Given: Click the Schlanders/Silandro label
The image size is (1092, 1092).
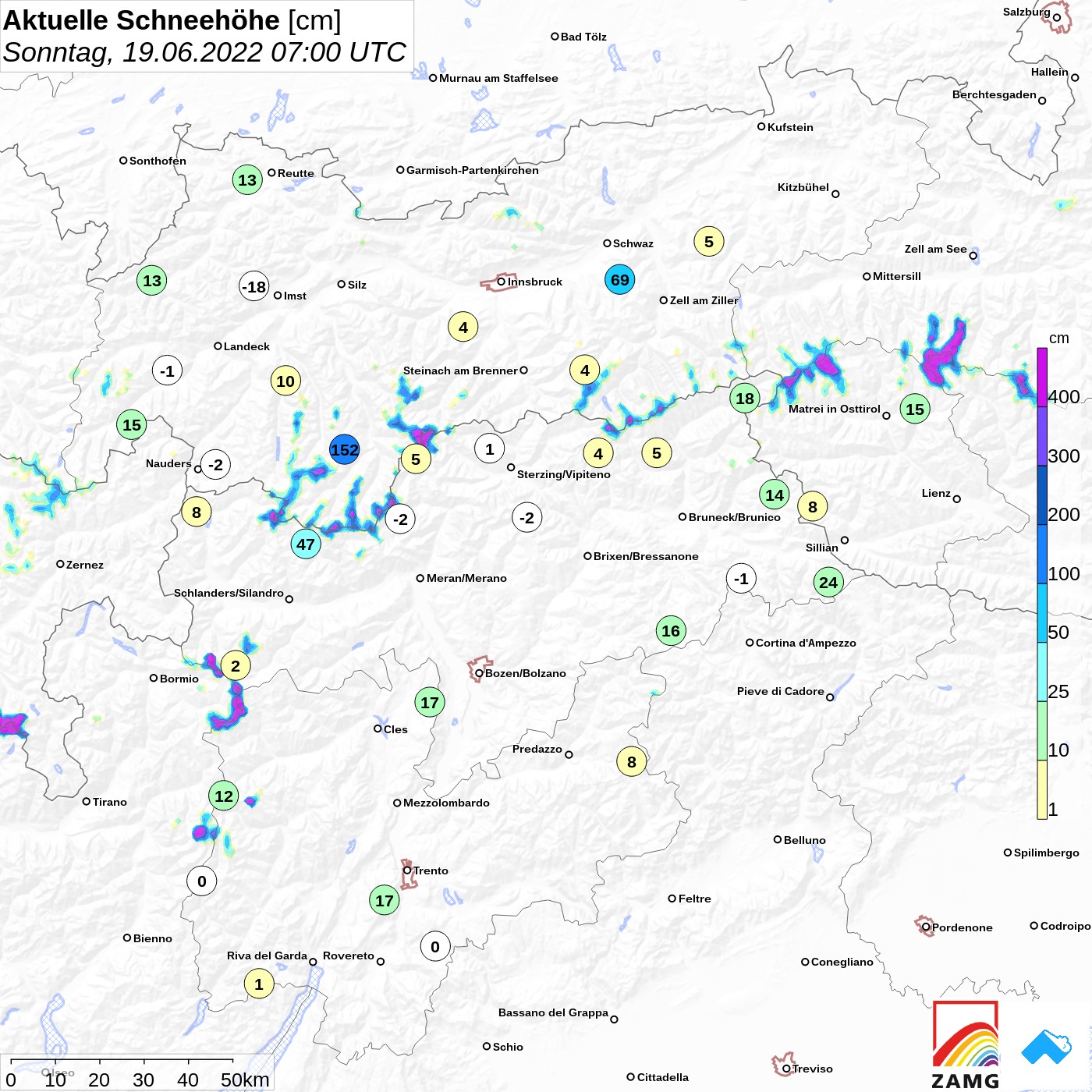Looking at the screenshot, I should [x=229, y=593].
